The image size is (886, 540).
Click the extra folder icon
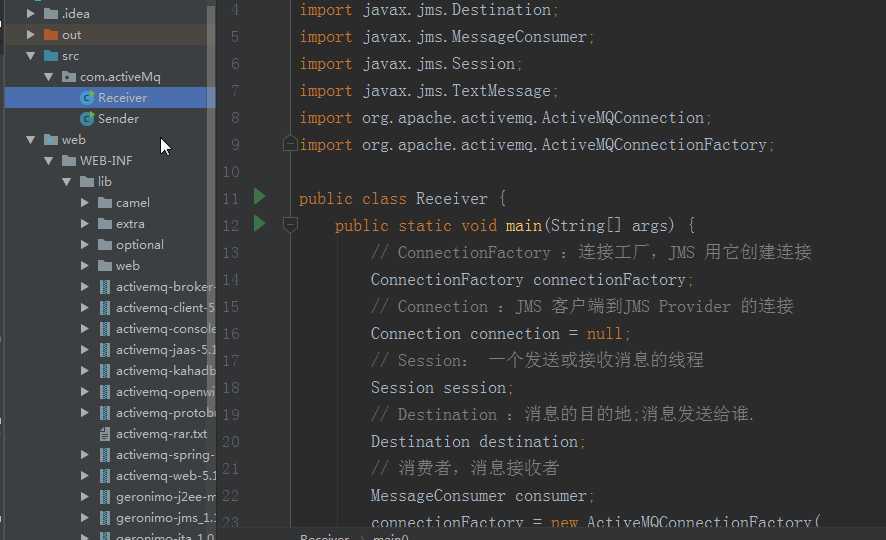tap(105, 224)
